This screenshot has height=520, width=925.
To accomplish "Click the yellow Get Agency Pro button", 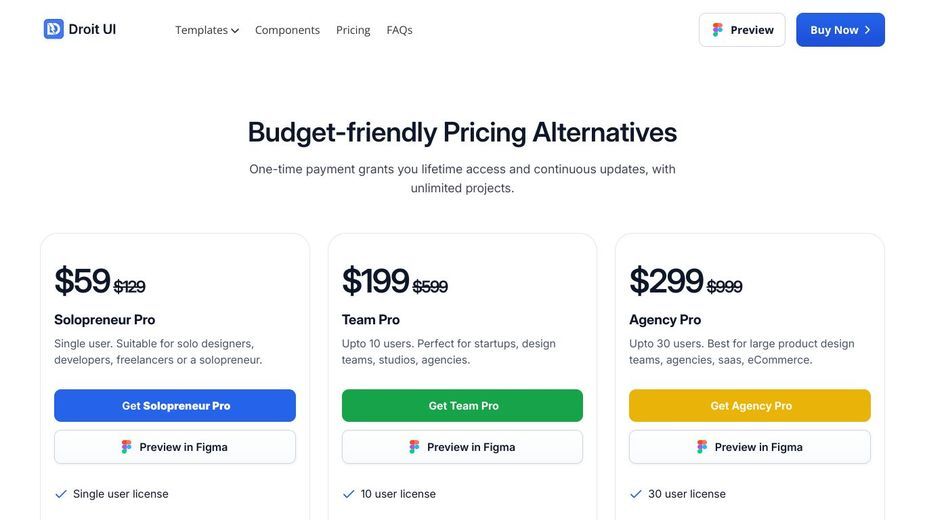I will click(750, 405).
